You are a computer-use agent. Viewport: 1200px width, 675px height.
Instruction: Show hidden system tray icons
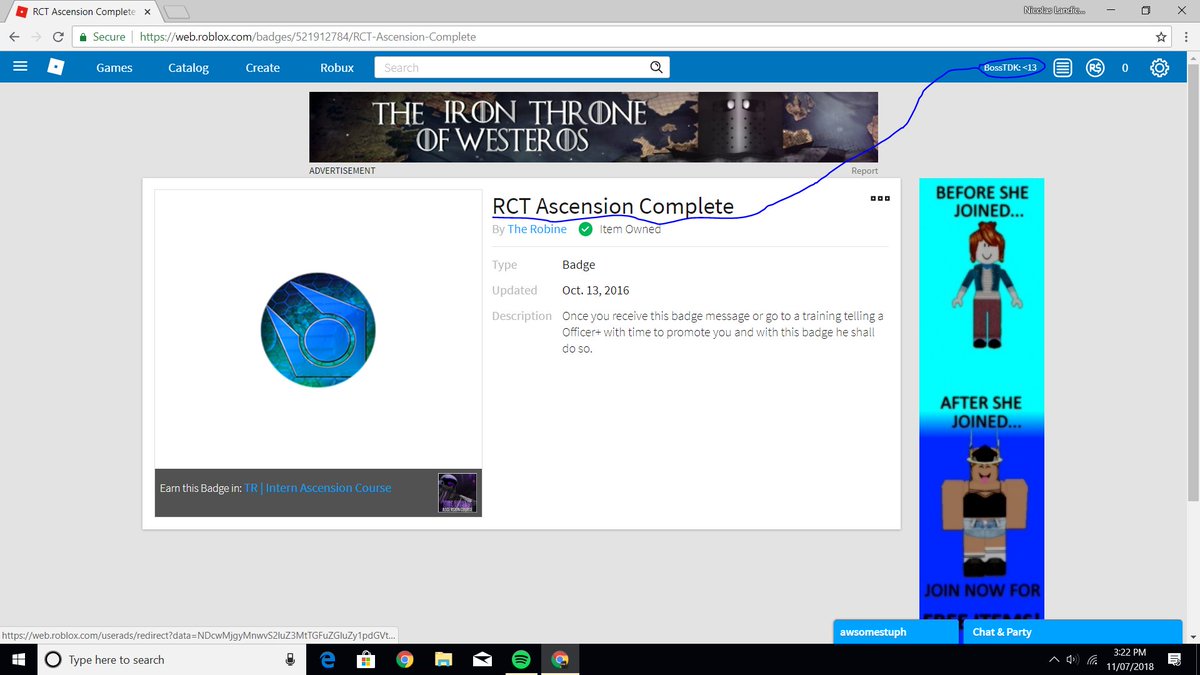point(1054,659)
